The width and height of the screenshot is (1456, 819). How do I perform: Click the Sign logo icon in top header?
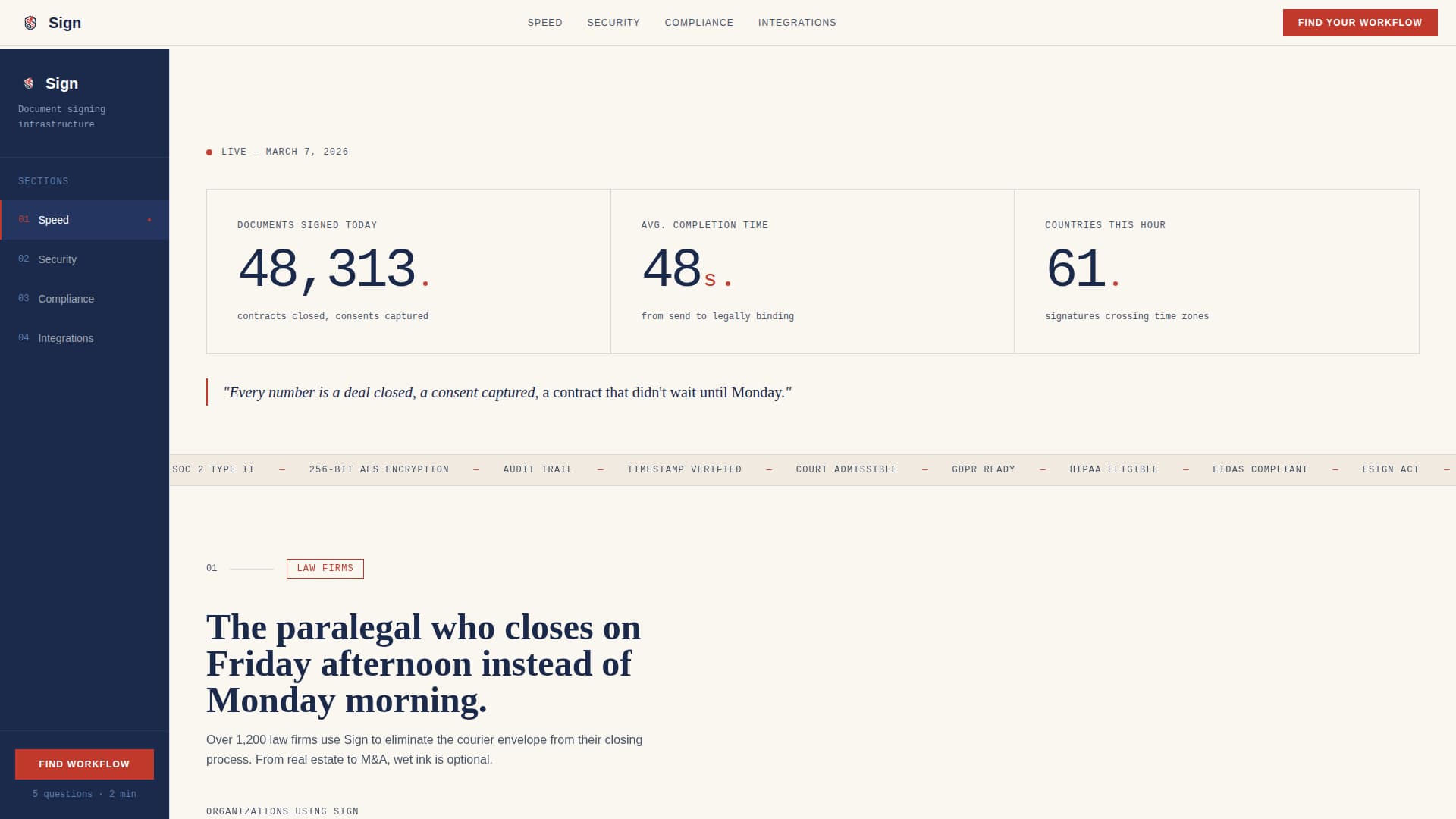[x=30, y=23]
